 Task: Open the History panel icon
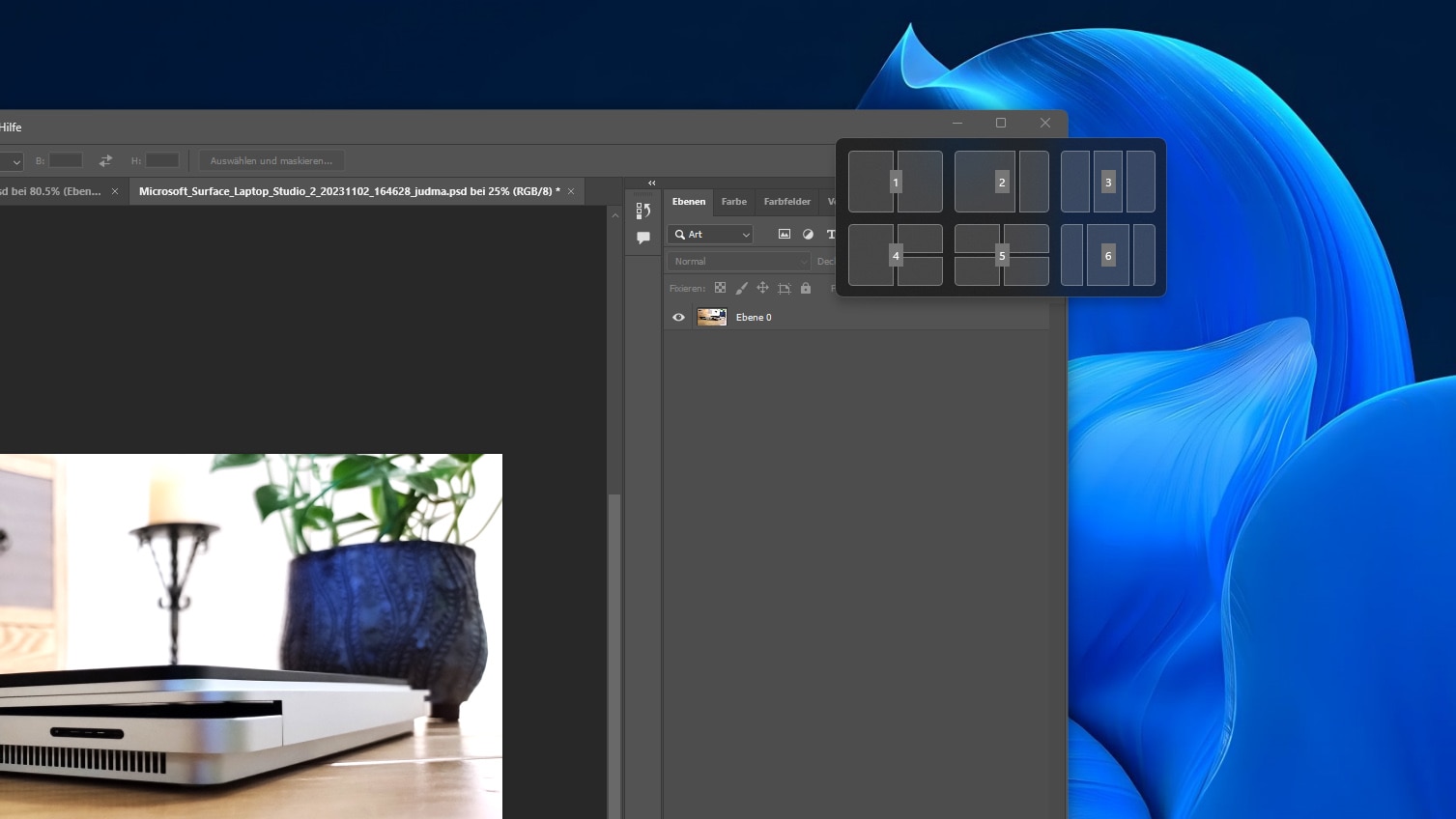coord(643,211)
